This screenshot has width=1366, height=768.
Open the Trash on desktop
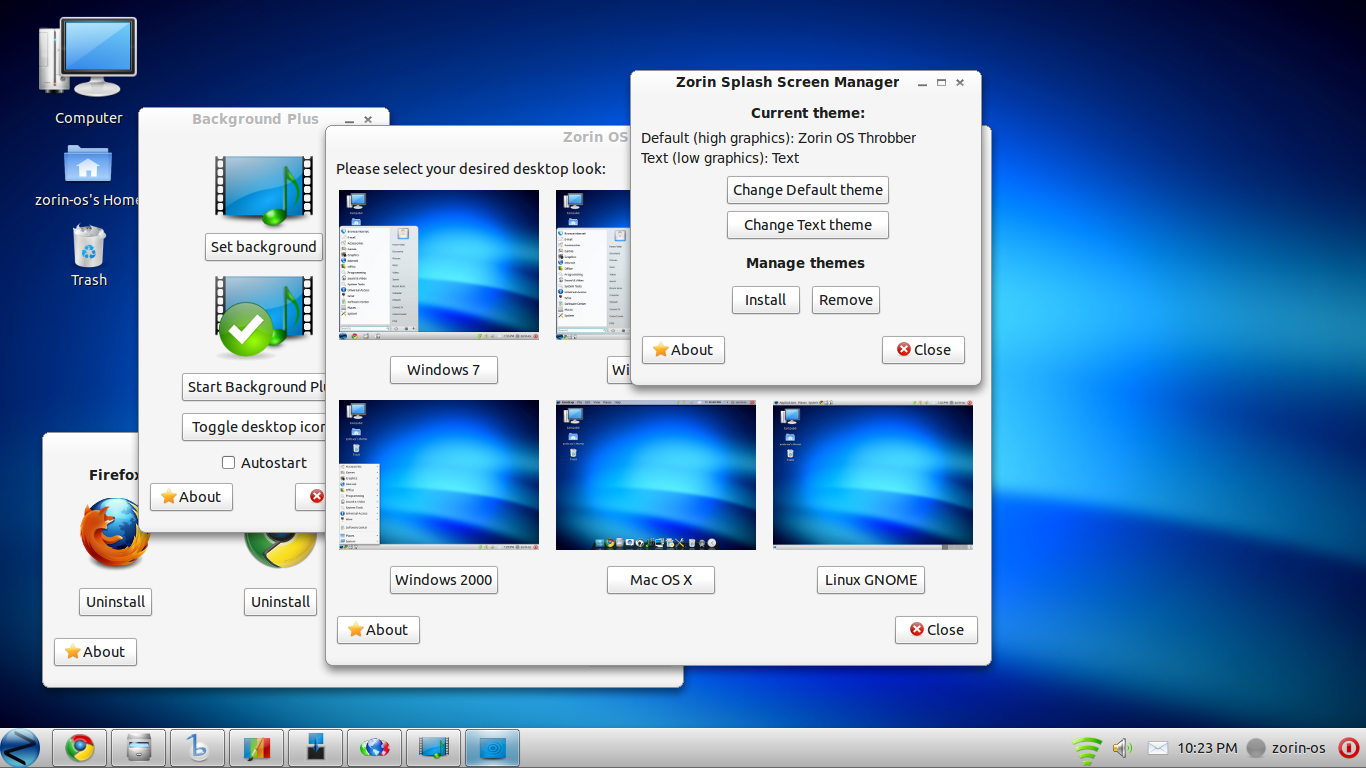pyautogui.click(x=88, y=246)
